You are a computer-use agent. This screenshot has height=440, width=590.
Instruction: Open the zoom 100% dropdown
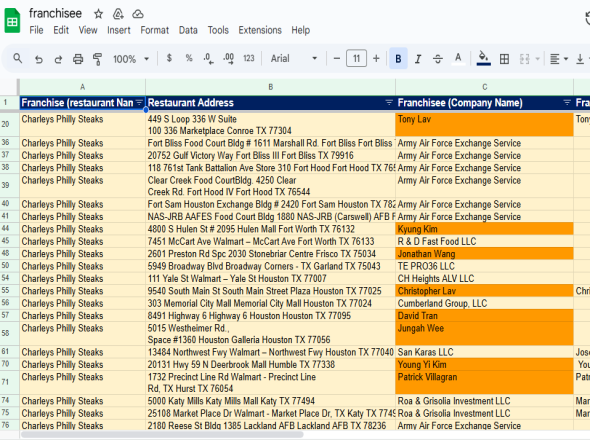[131, 59]
